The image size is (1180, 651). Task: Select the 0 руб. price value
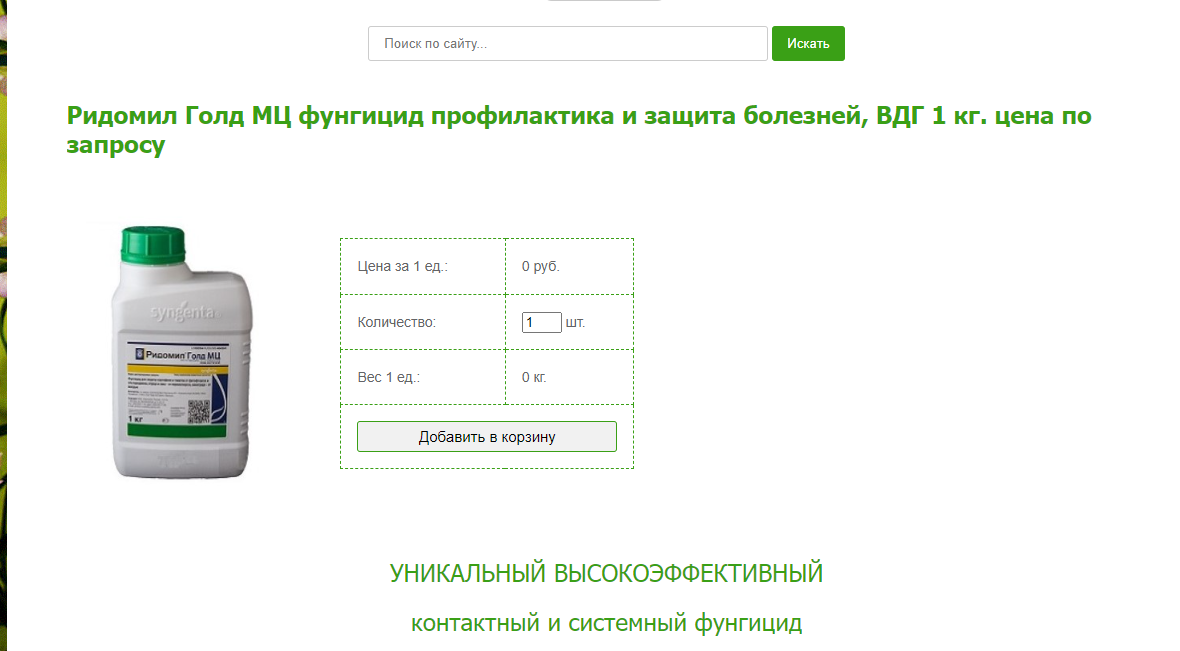tap(540, 266)
